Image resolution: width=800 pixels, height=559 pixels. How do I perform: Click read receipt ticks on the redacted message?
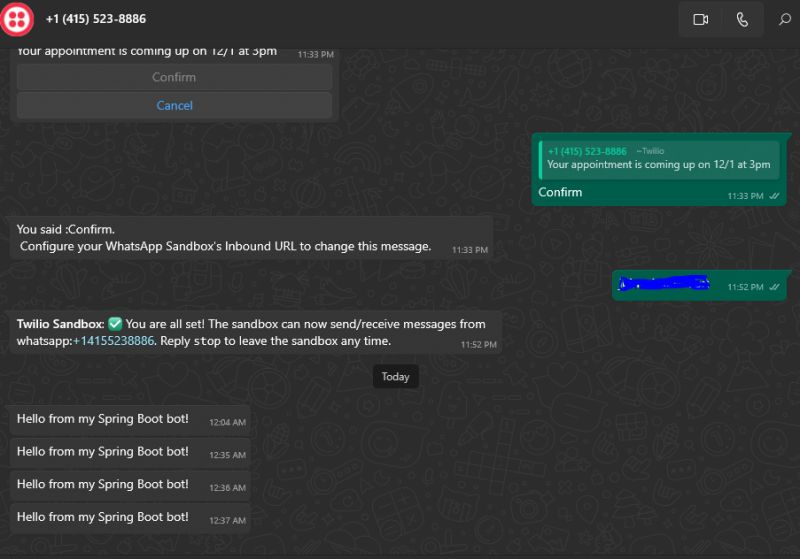pos(773,287)
